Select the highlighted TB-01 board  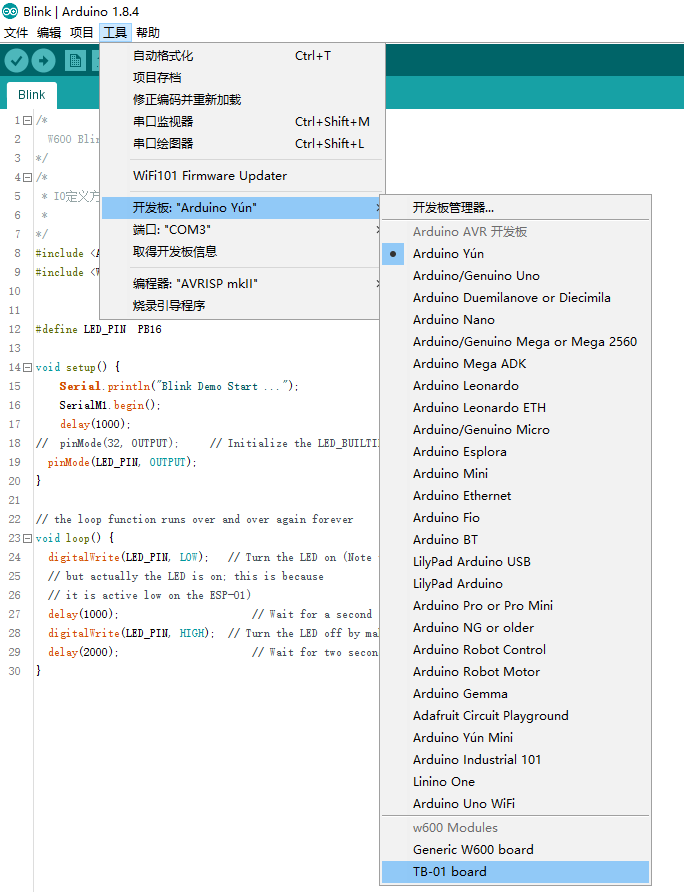(515, 872)
